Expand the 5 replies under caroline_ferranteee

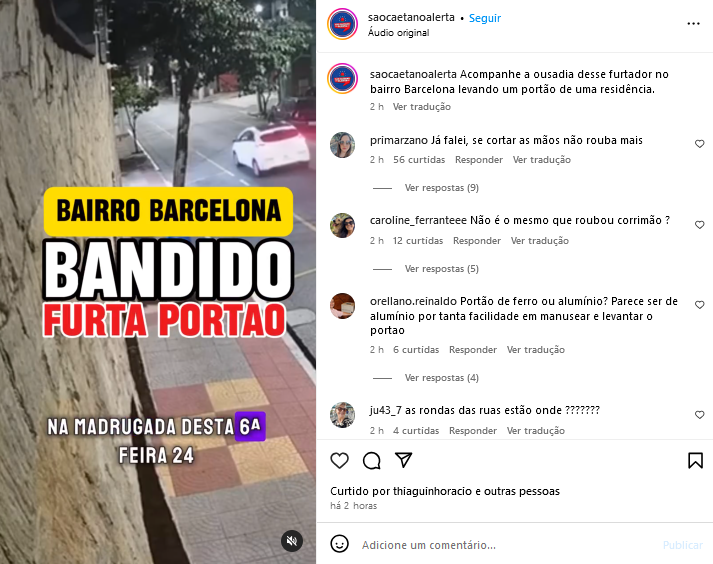[x=442, y=269]
